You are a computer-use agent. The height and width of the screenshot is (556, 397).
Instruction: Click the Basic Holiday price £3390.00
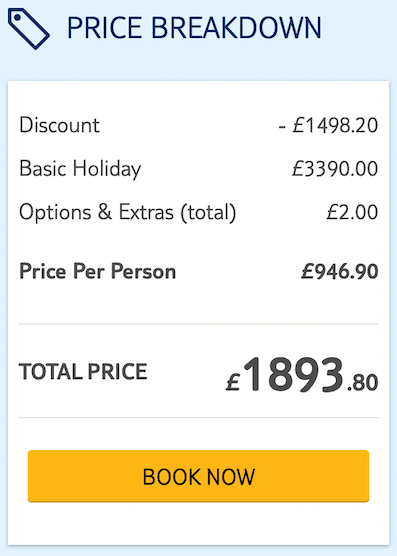[x=335, y=169]
